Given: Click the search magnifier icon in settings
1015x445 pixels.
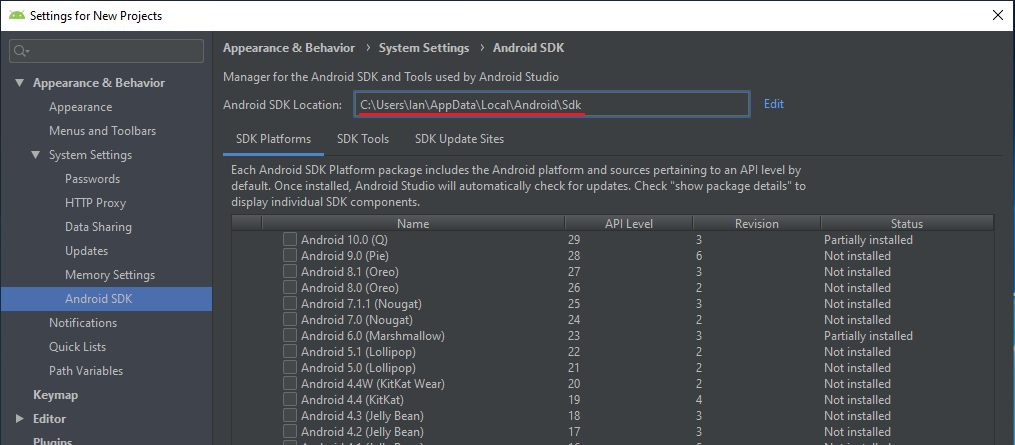Looking at the screenshot, I should (x=21, y=51).
